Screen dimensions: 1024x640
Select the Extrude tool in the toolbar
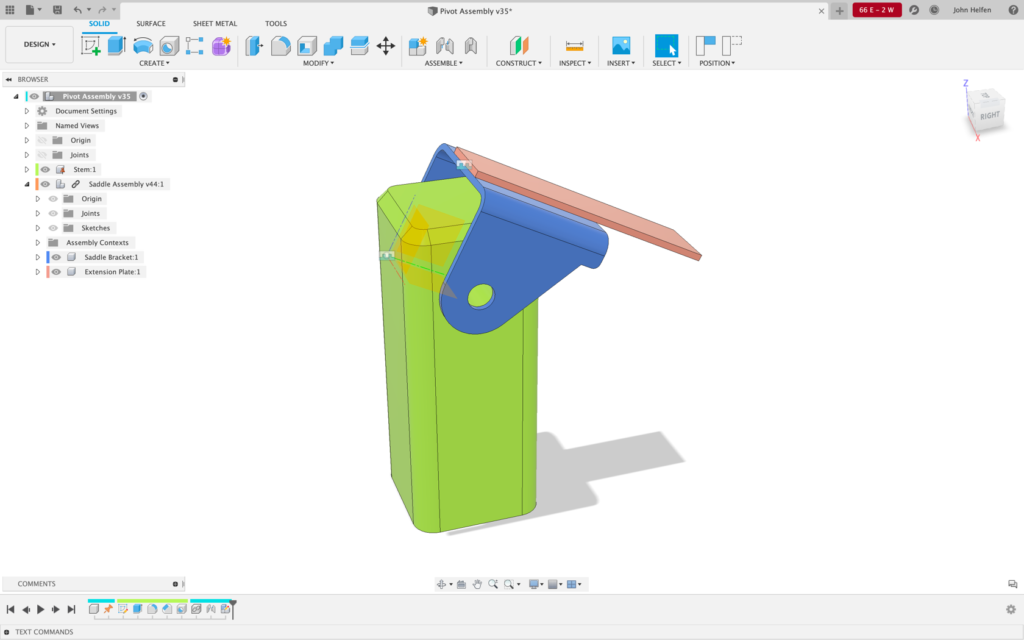pyautogui.click(x=115, y=45)
